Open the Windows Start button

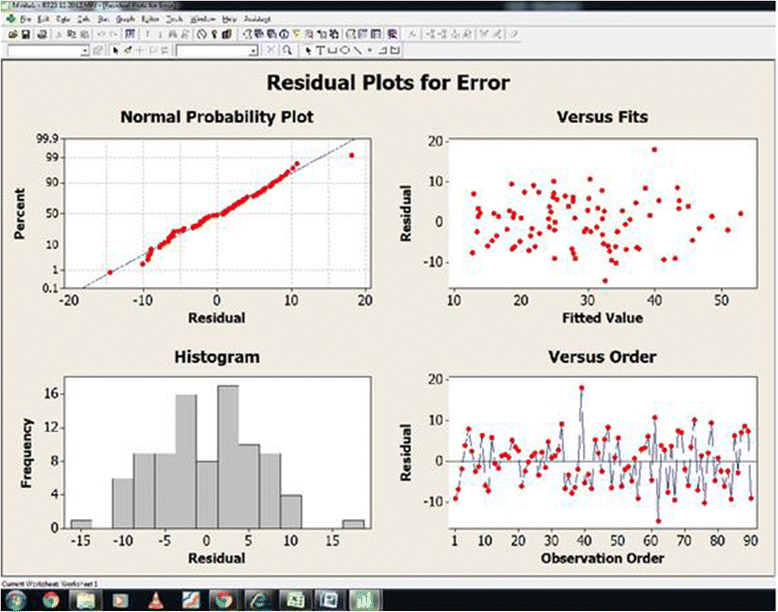15,601
